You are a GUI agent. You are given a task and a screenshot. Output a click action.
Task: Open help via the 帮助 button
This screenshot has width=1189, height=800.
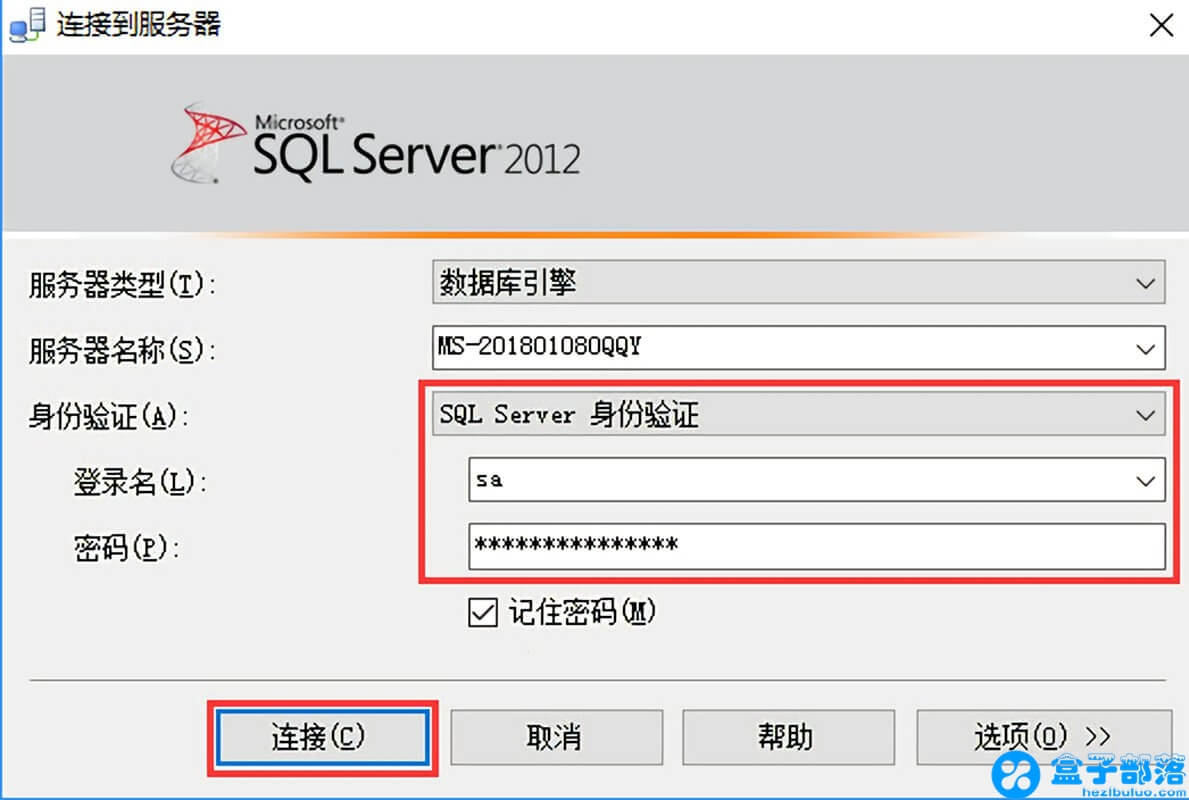[x=789, y=737]
